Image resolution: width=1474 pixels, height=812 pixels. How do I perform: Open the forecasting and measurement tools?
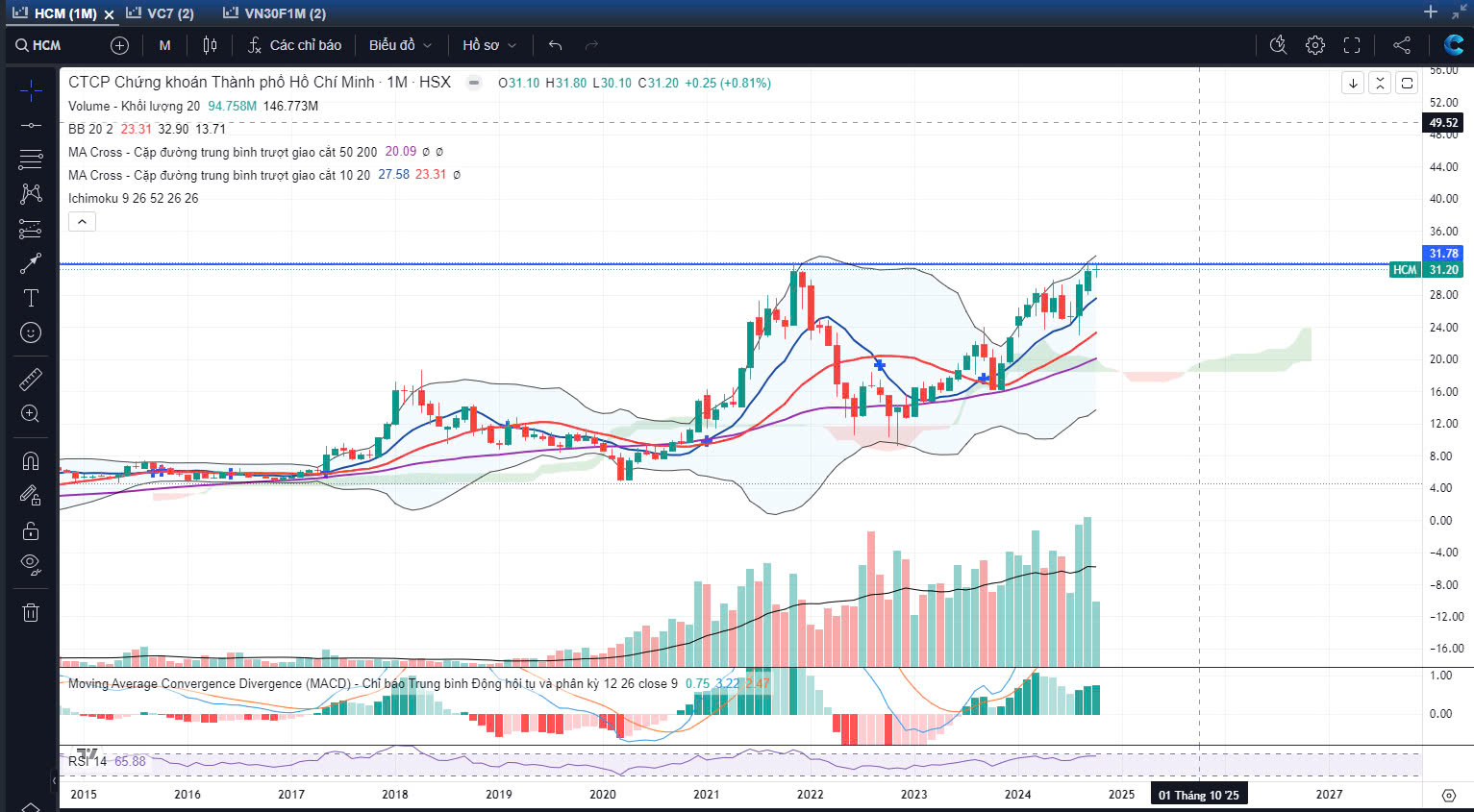31,229
